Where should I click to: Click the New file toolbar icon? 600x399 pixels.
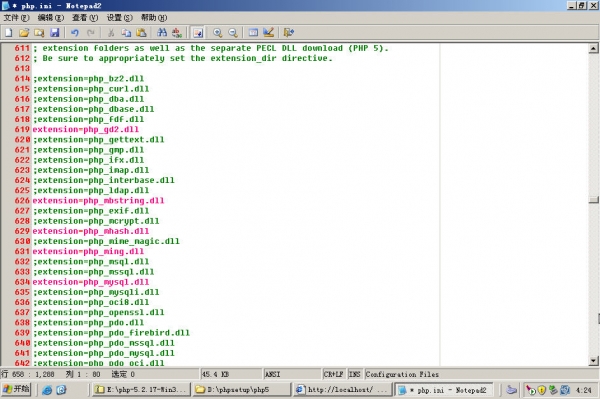pyautogui.click(x=8, y=33)
